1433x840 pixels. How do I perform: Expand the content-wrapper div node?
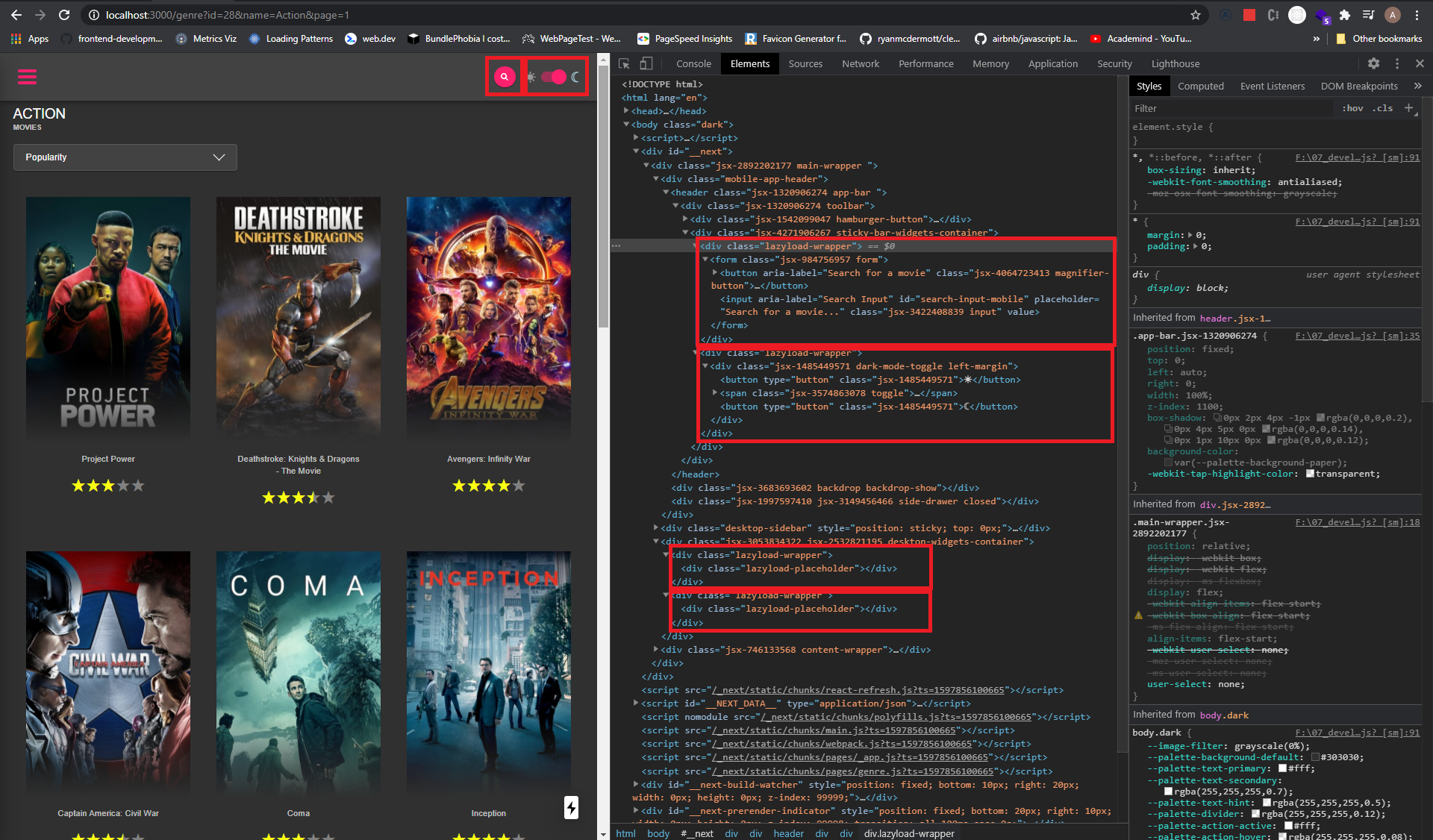coord(655,649)
